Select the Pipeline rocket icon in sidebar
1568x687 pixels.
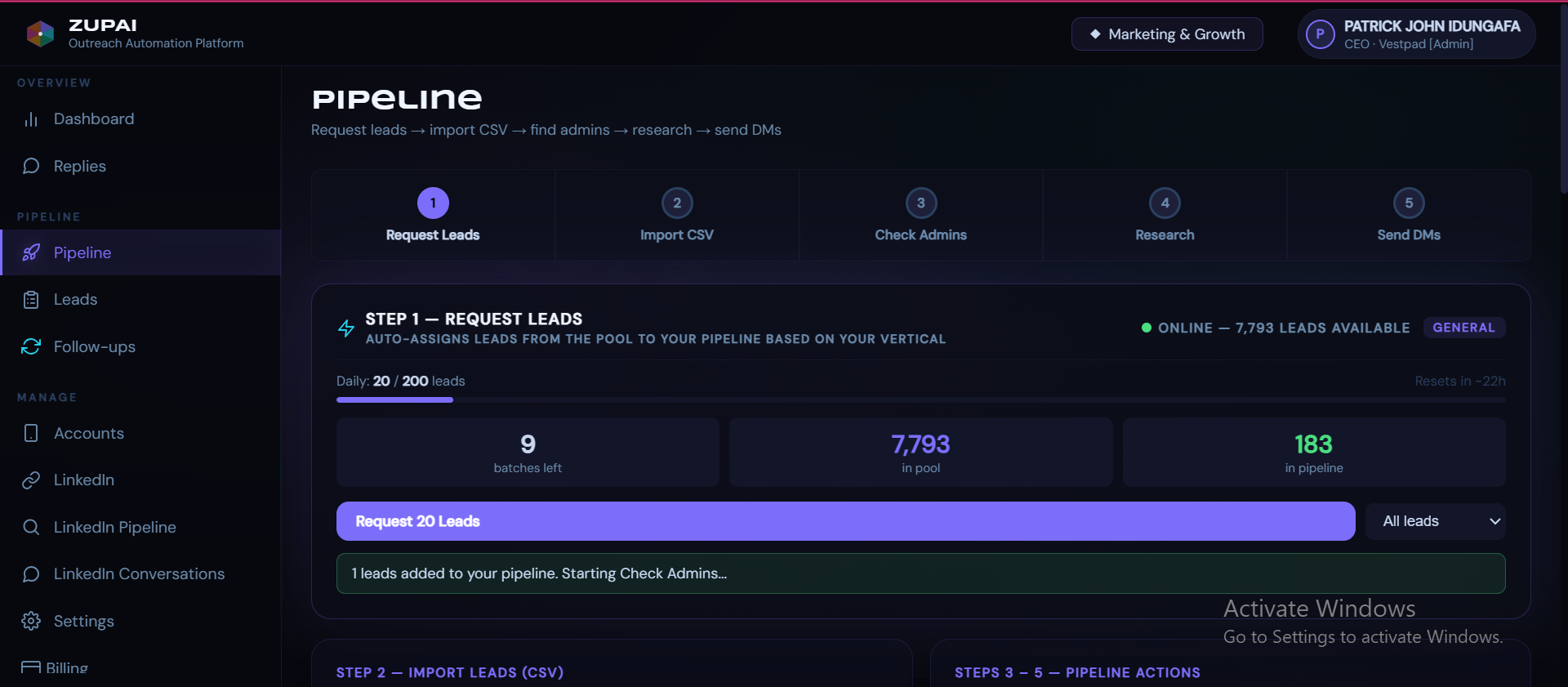coord(31,252)
